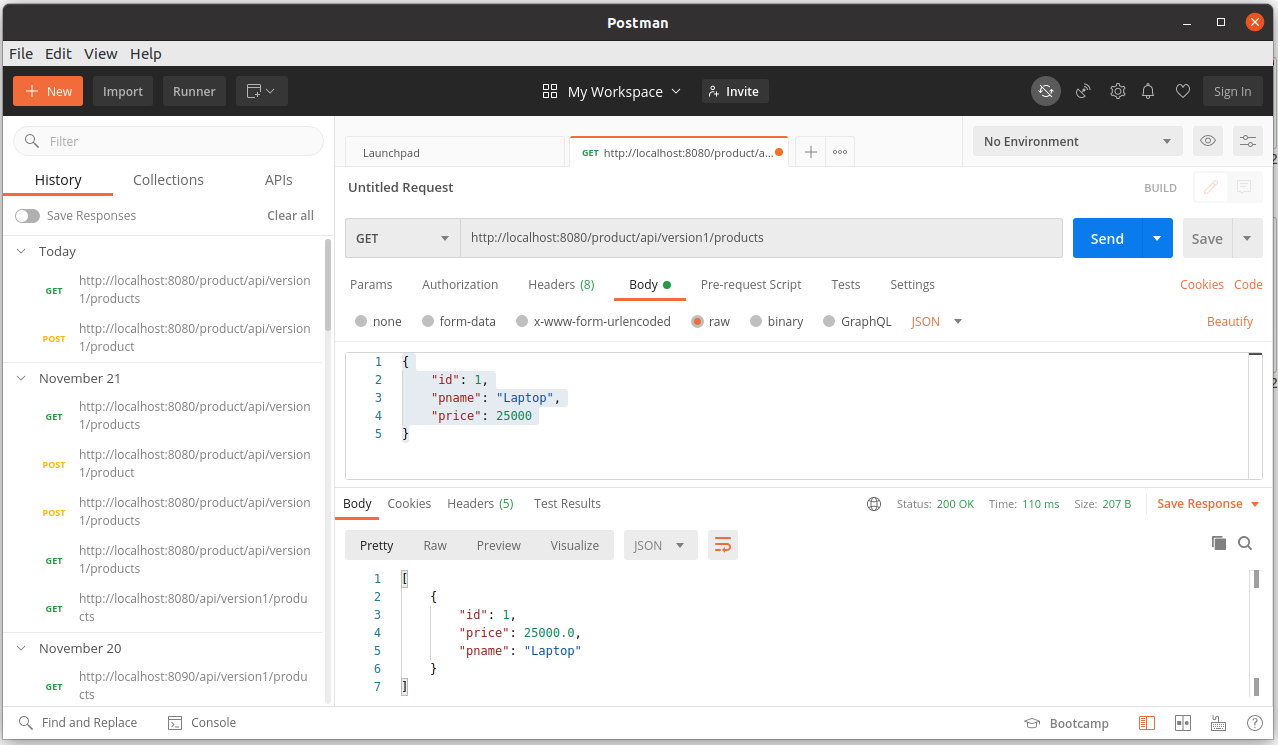Viewport: 1278px width, 745px height.
Task: Open the notifications bell icon
Action: [1148, 91]
